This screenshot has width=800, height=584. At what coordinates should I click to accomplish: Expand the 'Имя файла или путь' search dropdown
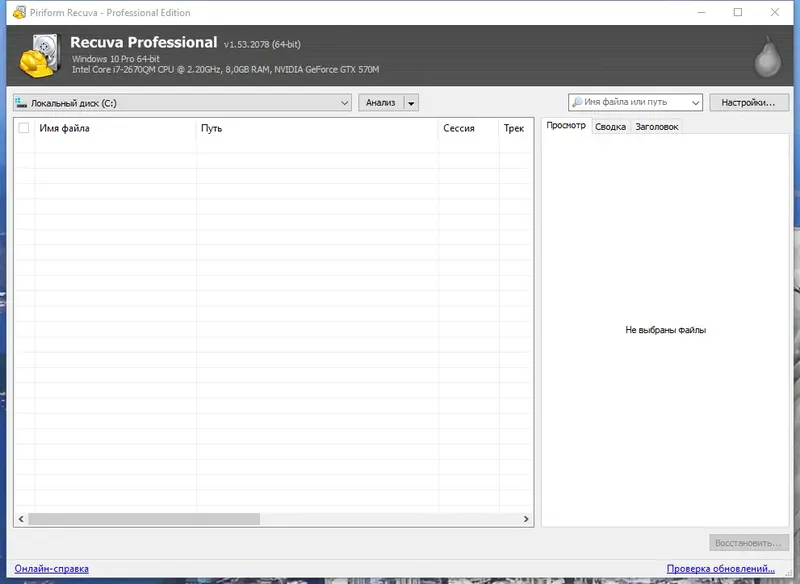(697, 101)
